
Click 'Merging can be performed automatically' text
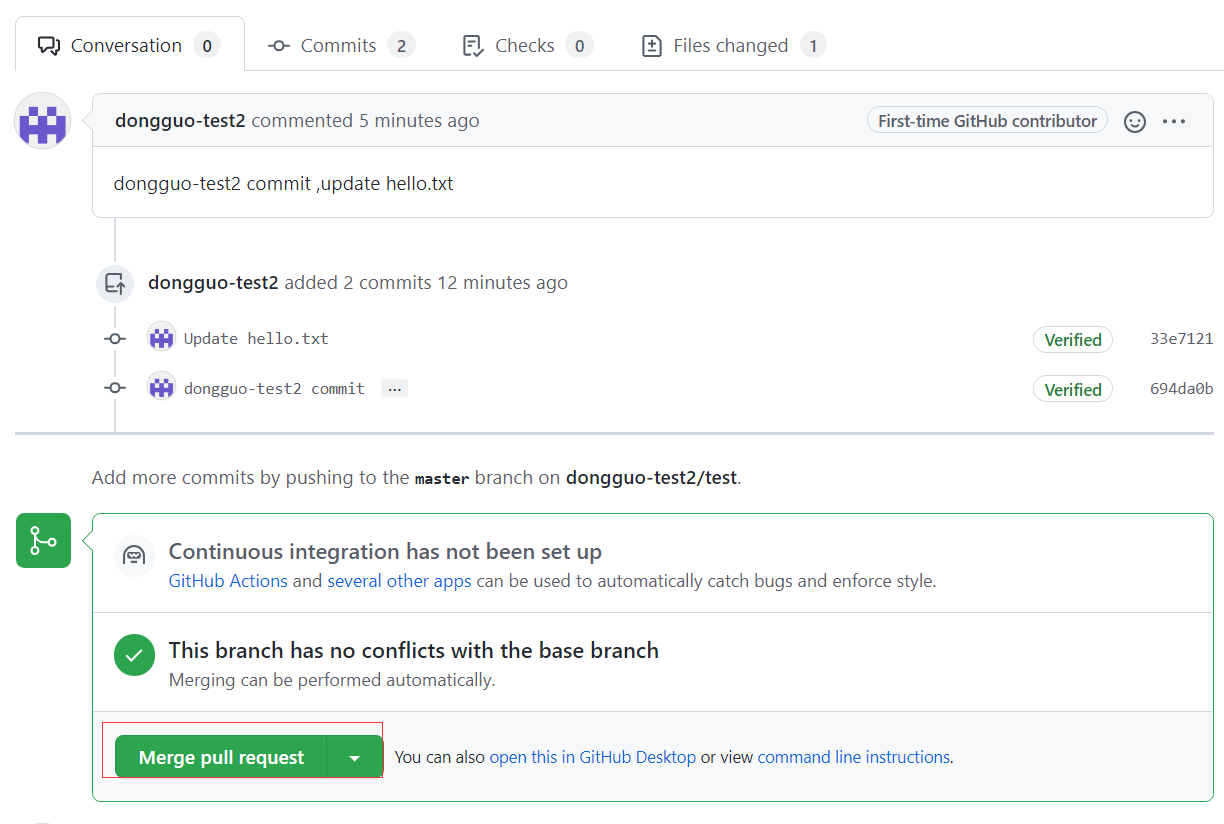point(332,680)
